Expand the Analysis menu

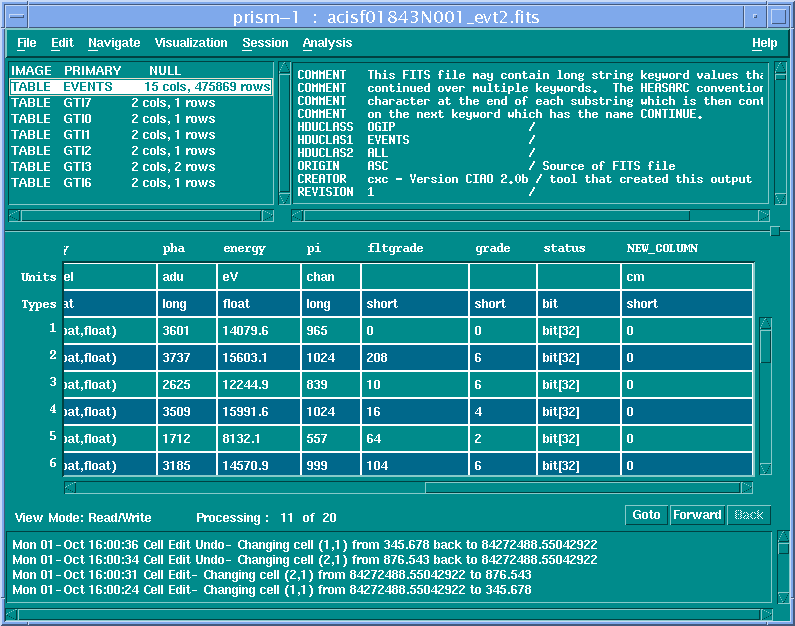327,43
